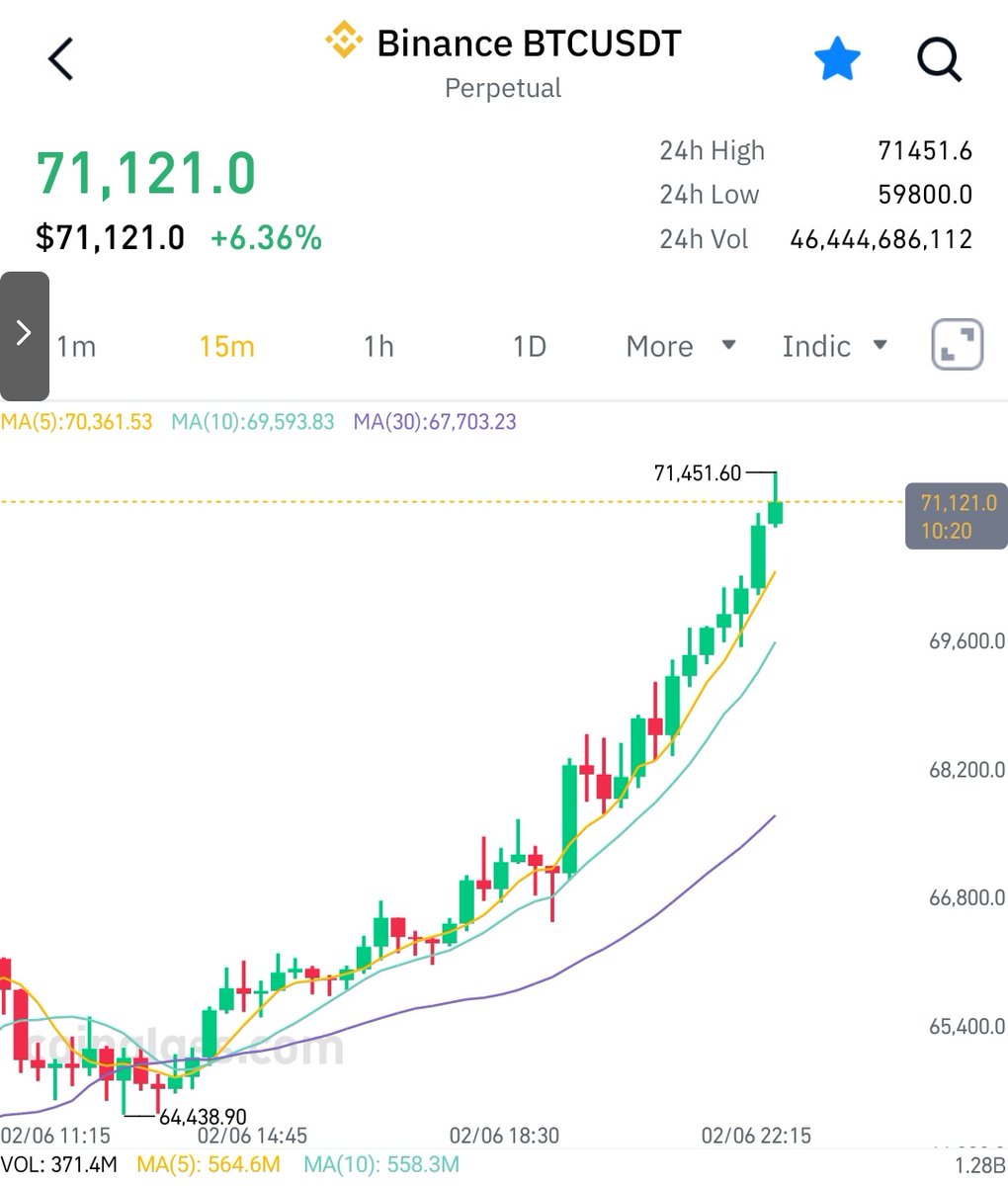The height and width of the screenshot is (1186, 1008).
Task: Tap the current price tag 71,121.0 10:20
Action: point(956,516)
